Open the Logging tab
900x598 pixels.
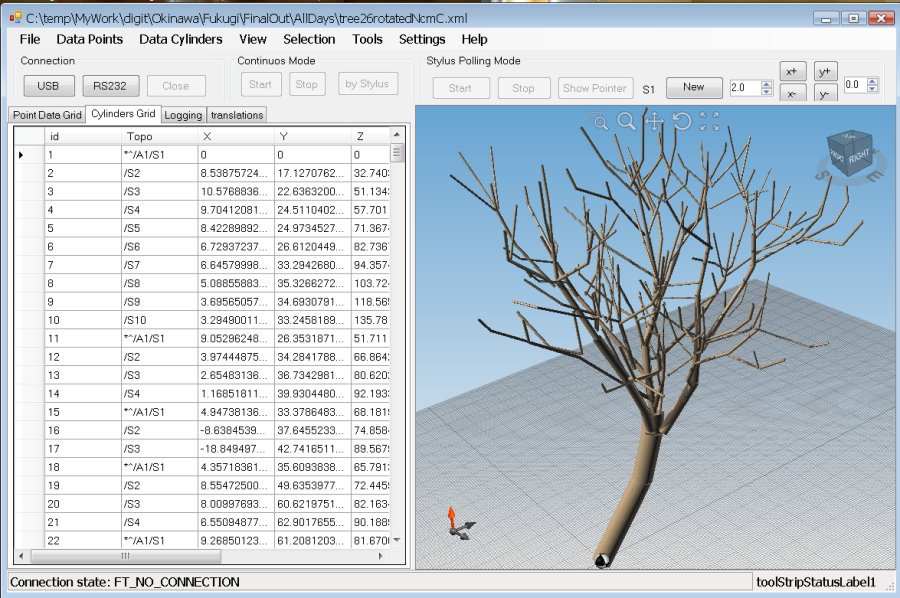(x=183, y=115)
